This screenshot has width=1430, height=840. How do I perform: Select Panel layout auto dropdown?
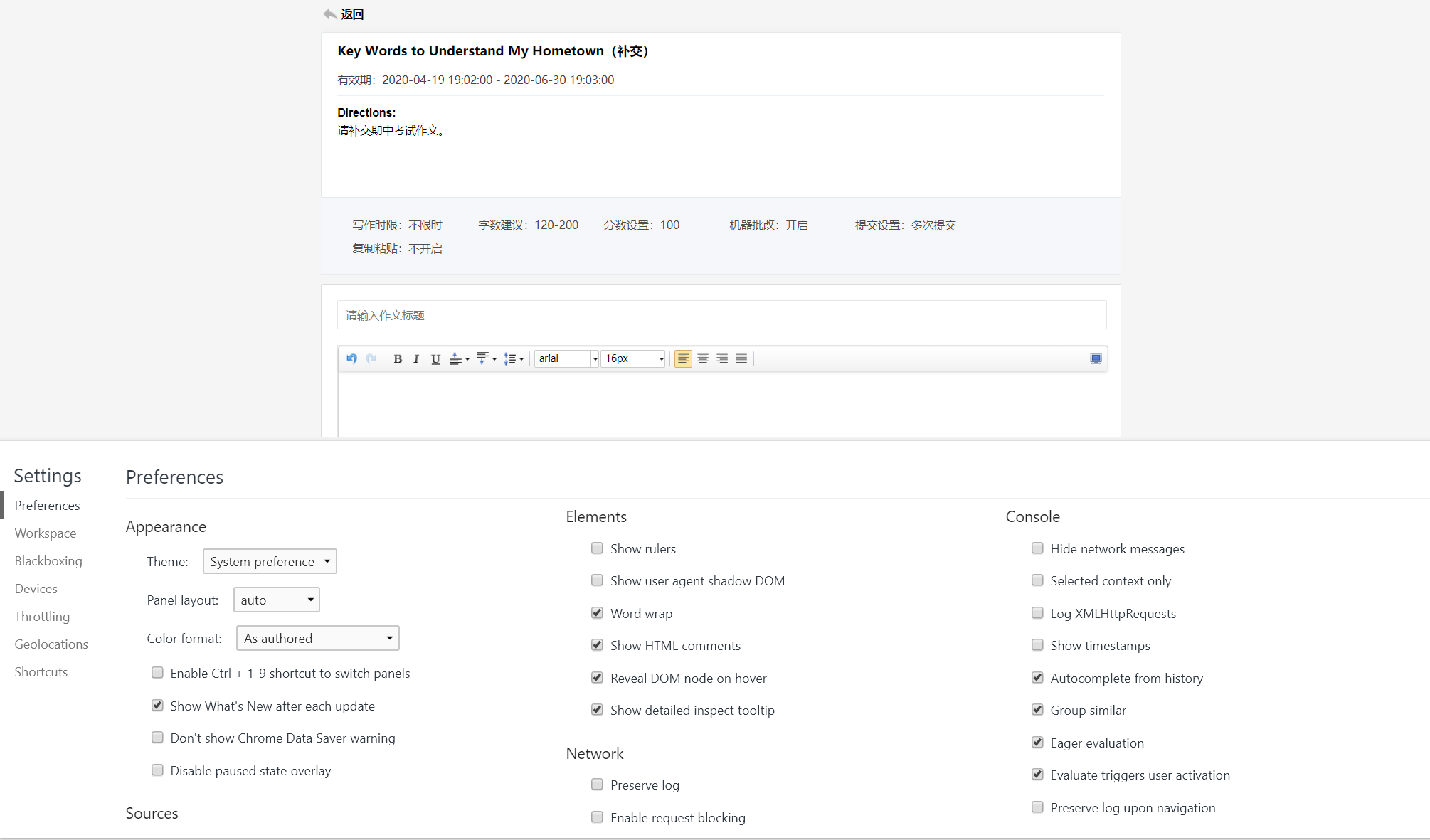[276, 600]
